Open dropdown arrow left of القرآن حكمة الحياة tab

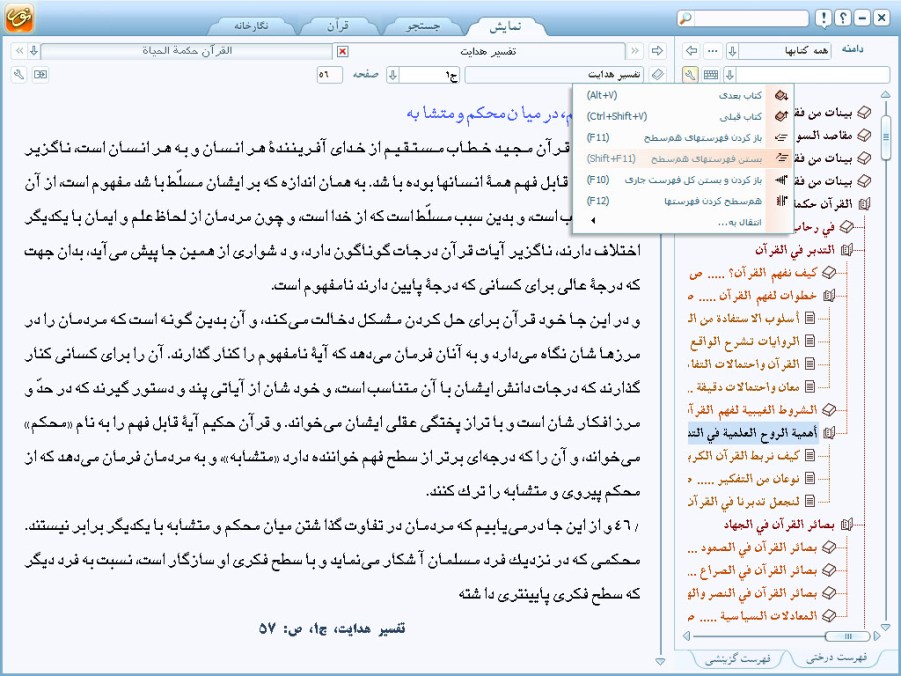[x=34, y=51]
